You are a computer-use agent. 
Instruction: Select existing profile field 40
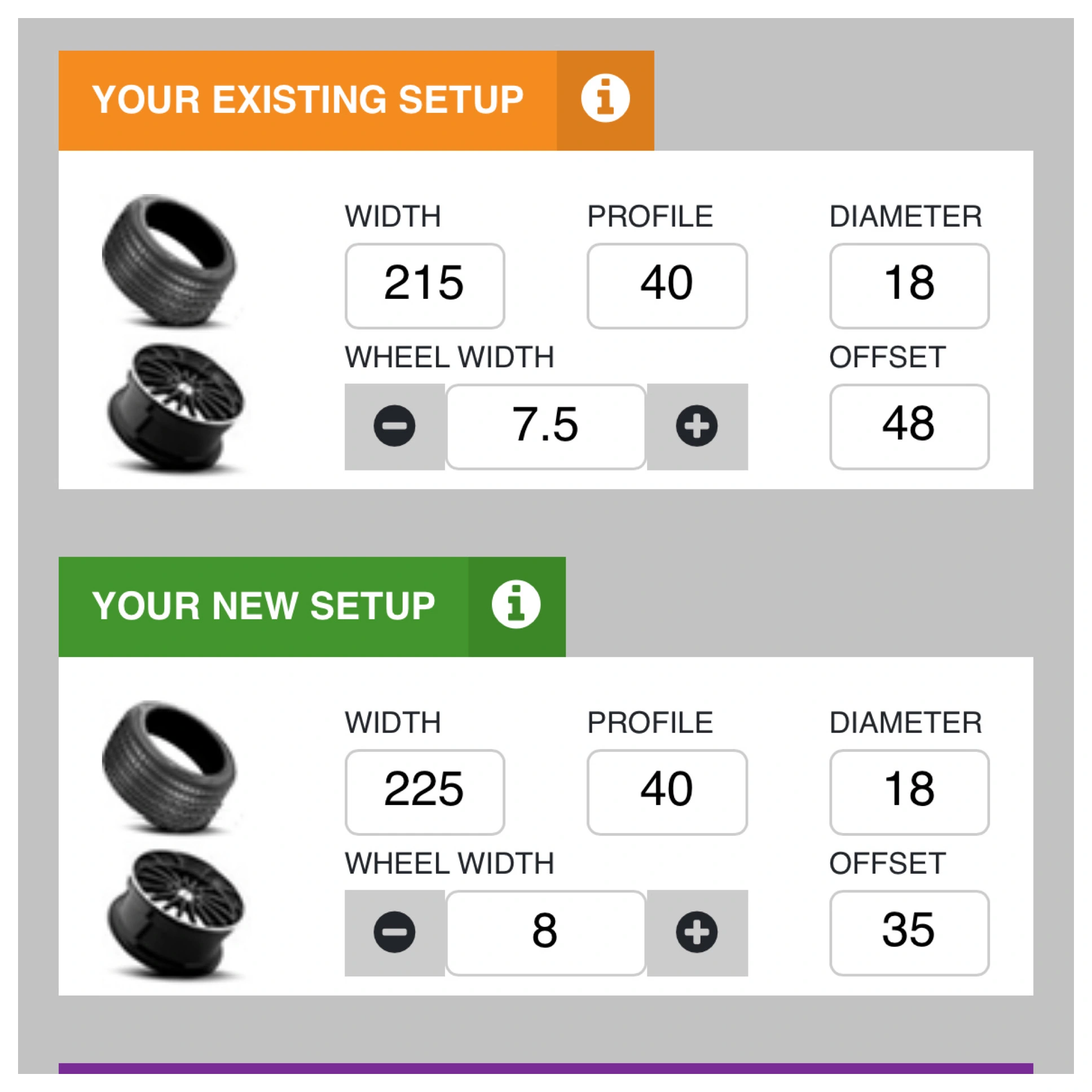(667, 286)
